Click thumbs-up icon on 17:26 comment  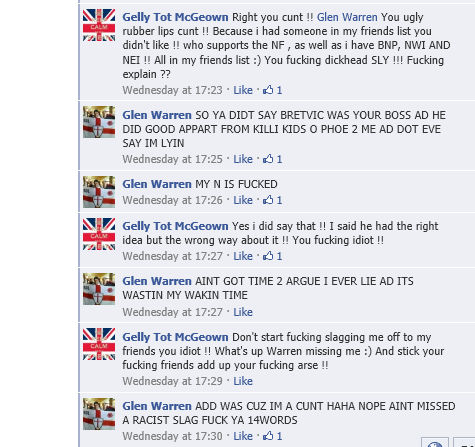[268, 200]
